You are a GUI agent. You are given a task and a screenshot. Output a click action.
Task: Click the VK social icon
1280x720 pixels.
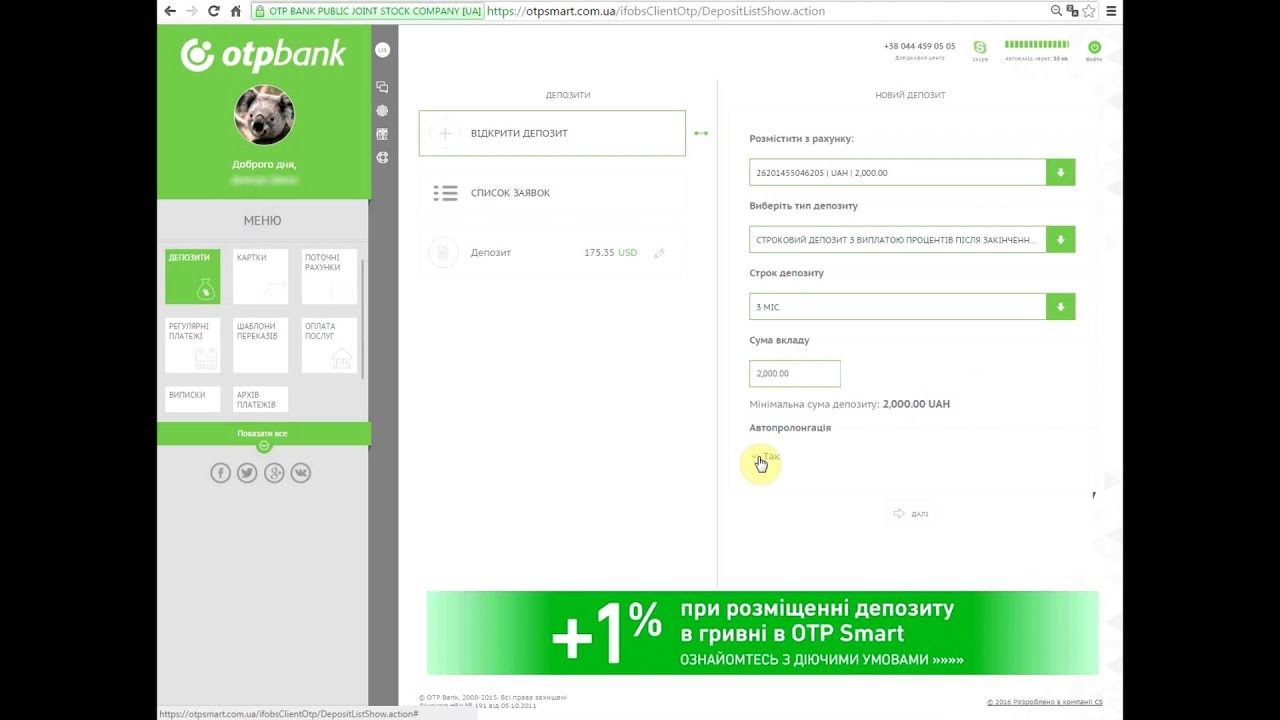click(x=300, y=473)
